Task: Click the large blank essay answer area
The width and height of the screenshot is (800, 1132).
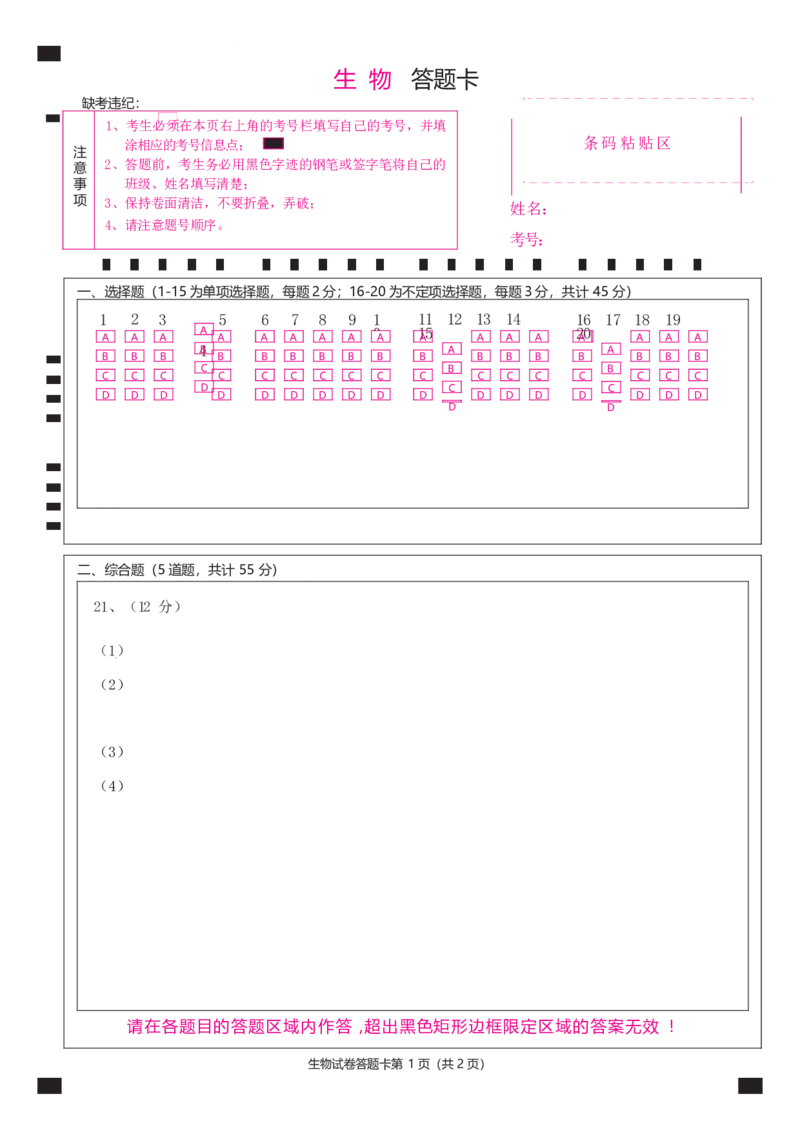Action: pyautogui.click(x=412, y=830)
